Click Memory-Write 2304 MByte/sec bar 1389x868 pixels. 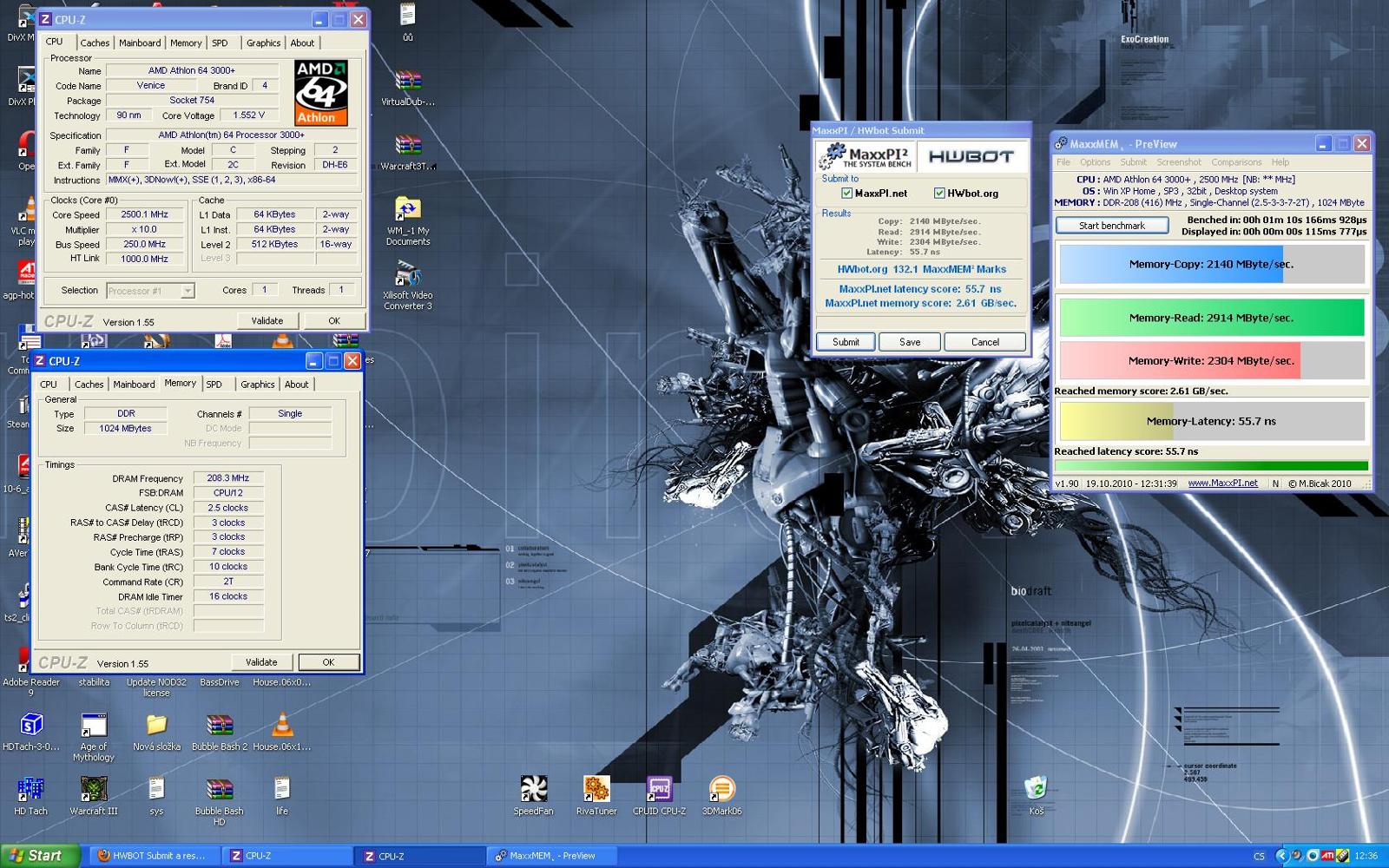point(1211,360)
